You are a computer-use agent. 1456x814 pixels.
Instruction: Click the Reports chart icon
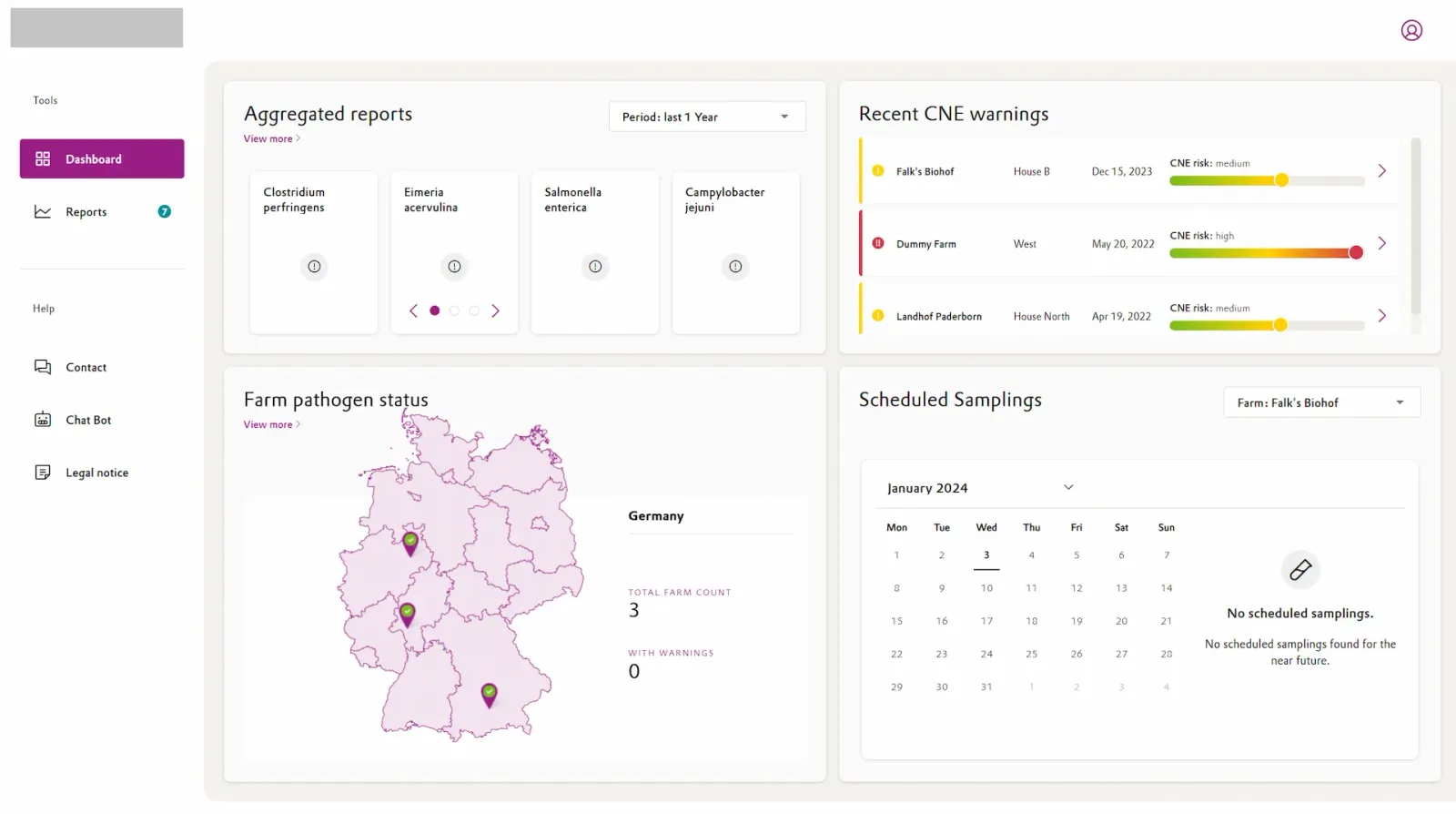(x=43, y=211)
